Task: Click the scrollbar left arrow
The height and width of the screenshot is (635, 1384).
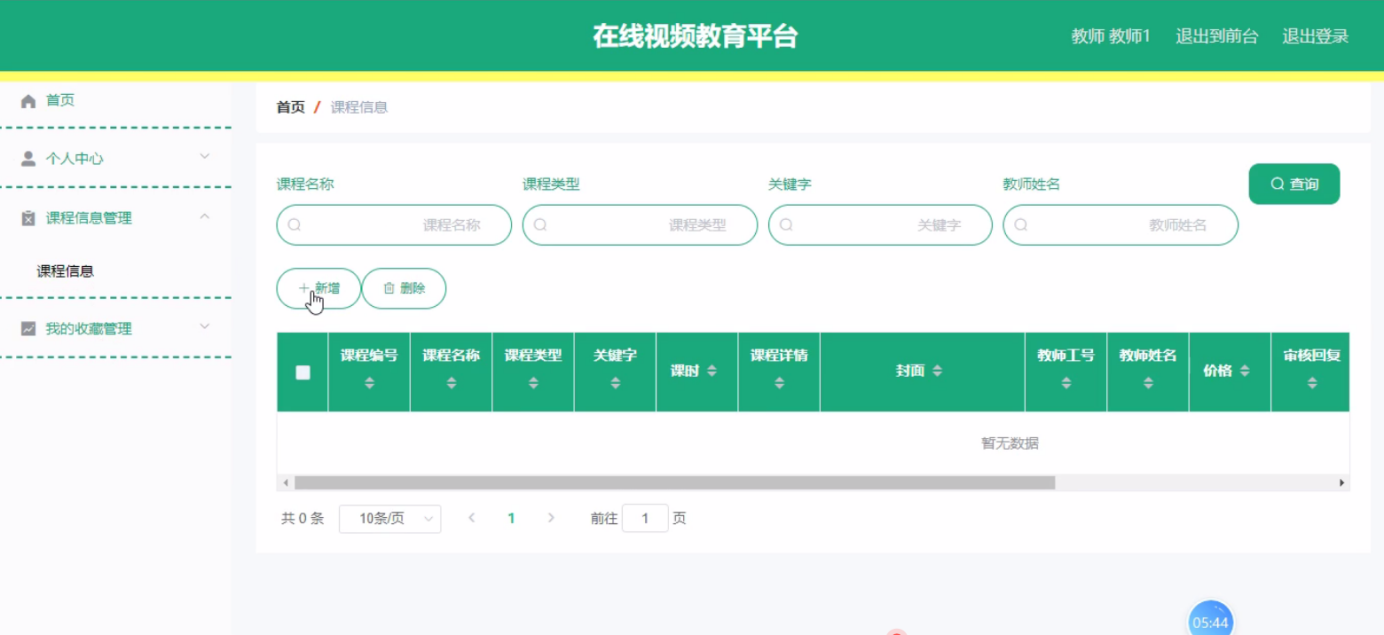Action: click(x=285, y=483)
